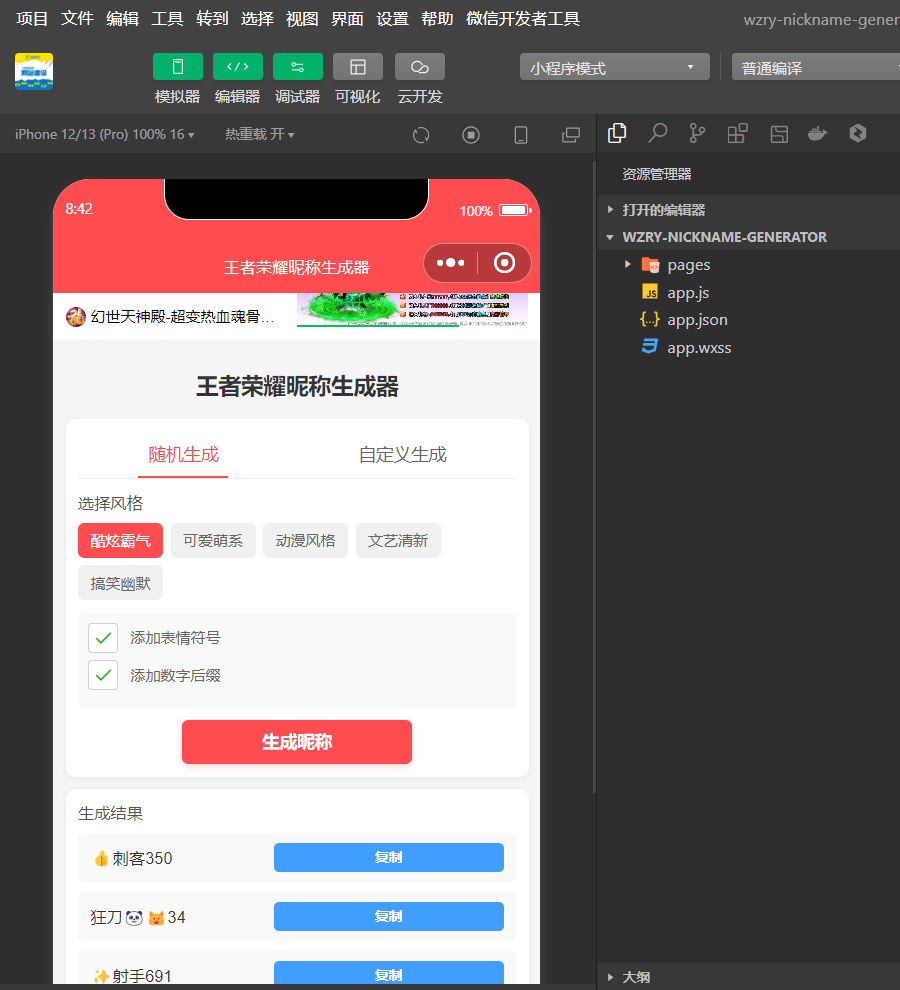Click the app.wxss stylesheet icon

pyautogui.click(x=650, y=347)
